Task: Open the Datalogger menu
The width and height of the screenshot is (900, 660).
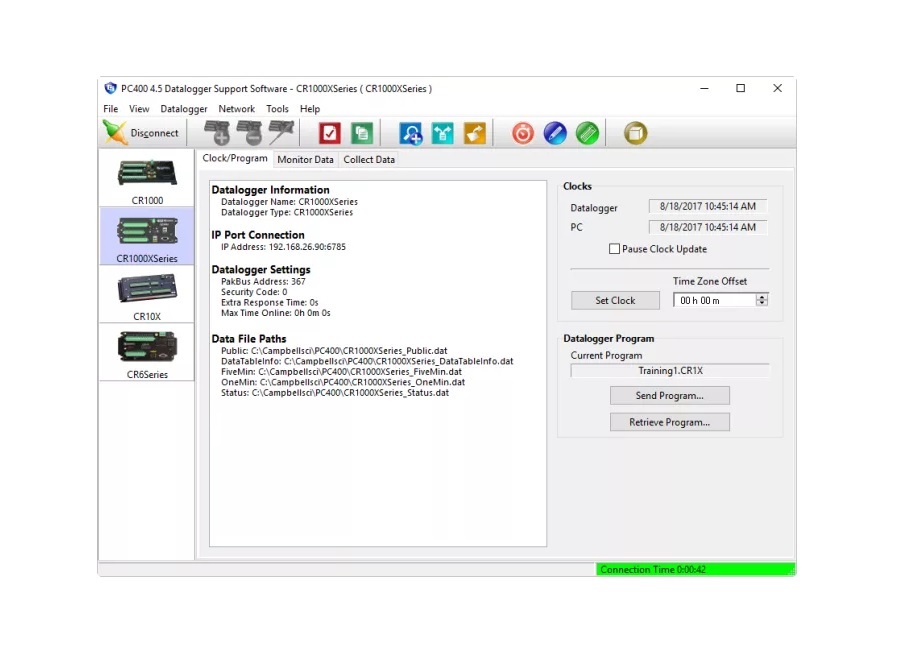Action: (184, 108)
